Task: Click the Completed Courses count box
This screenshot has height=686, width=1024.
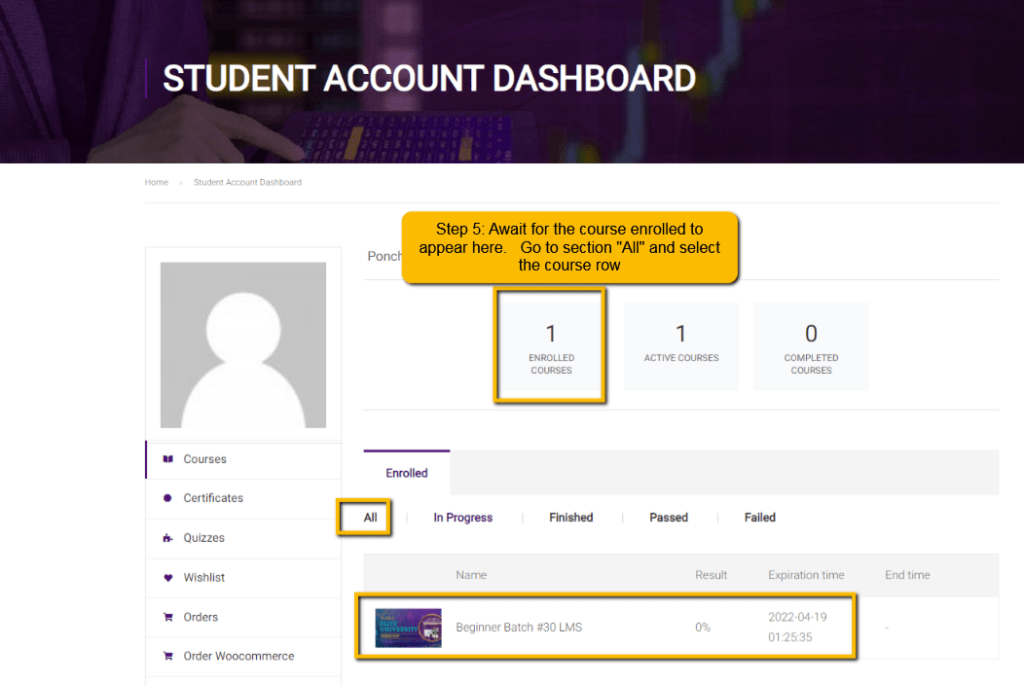Action: click(811, 346)
